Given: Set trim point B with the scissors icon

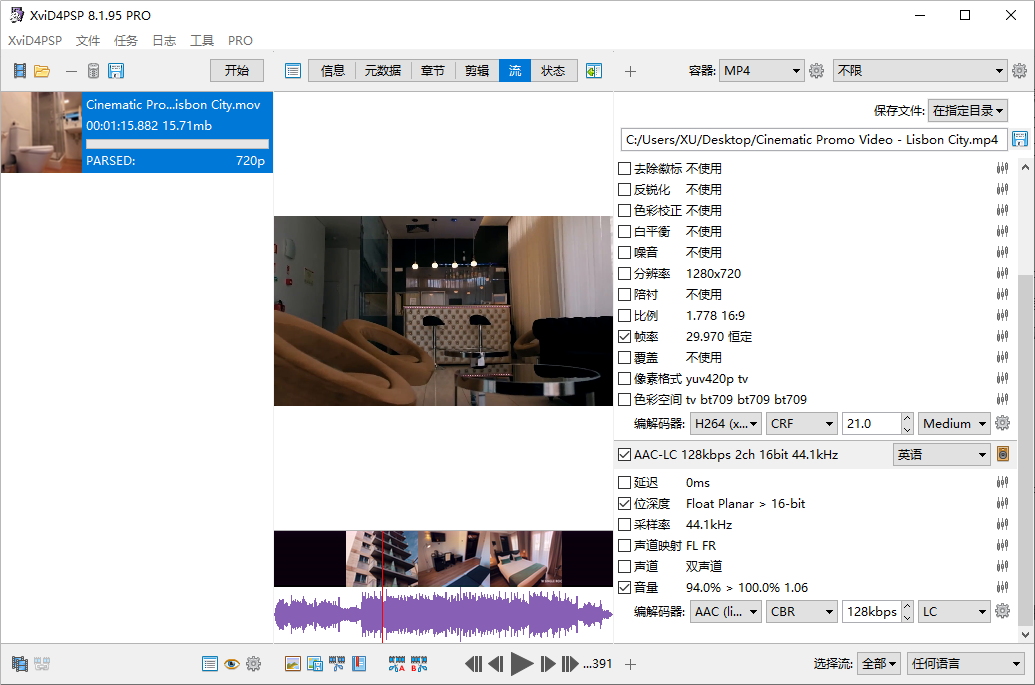Looking at the screenshot, I should (x=419, y=663).
